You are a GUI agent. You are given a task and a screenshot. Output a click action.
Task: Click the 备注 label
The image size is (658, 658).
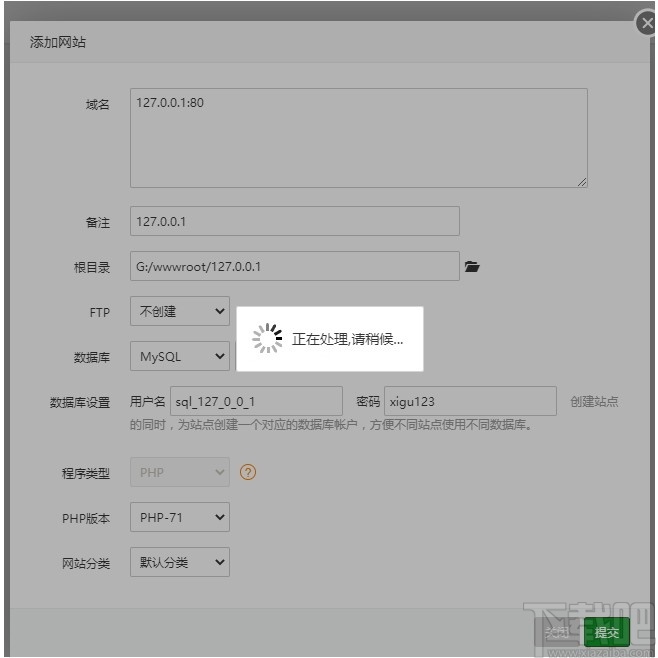click(x=98, y=222)
